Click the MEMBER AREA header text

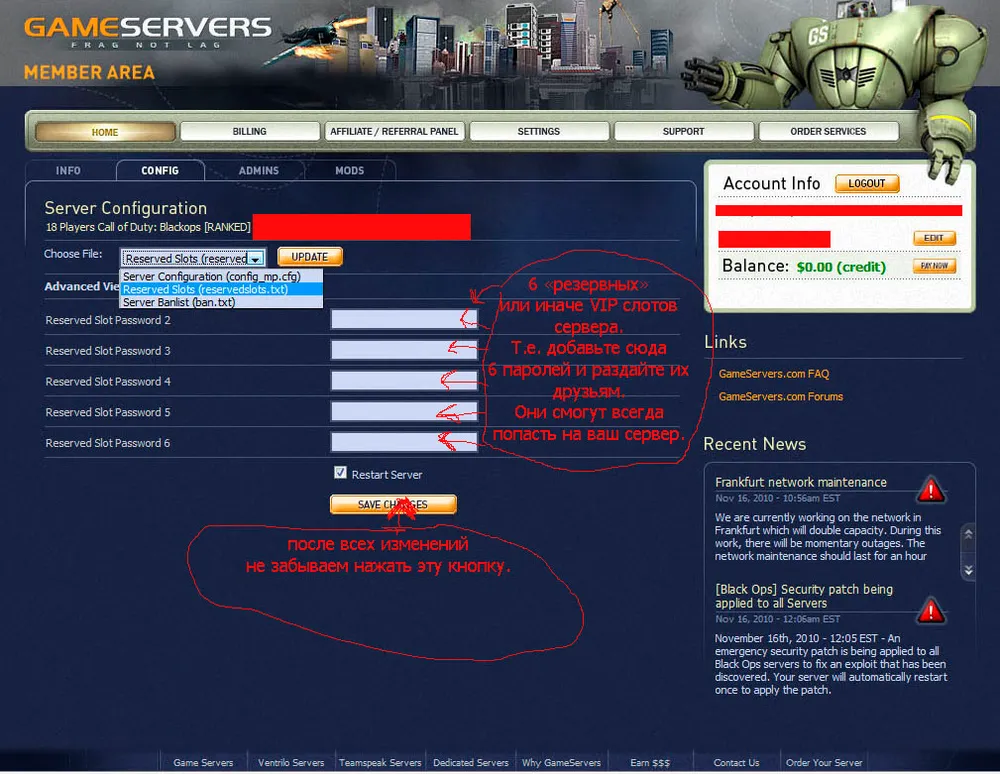pos(89,72)
